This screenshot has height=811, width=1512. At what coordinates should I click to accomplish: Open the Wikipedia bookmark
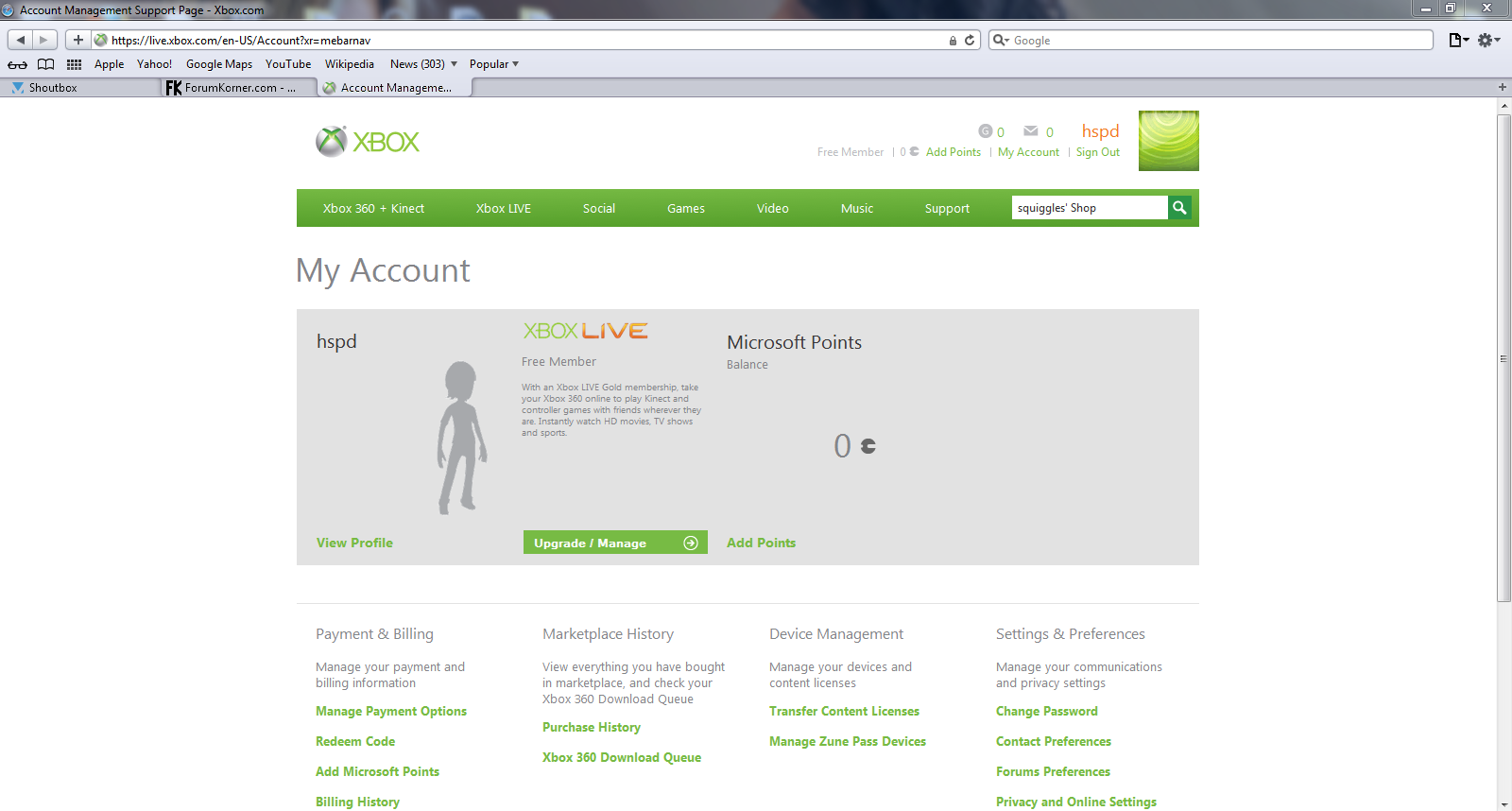(x=350, y=64)
